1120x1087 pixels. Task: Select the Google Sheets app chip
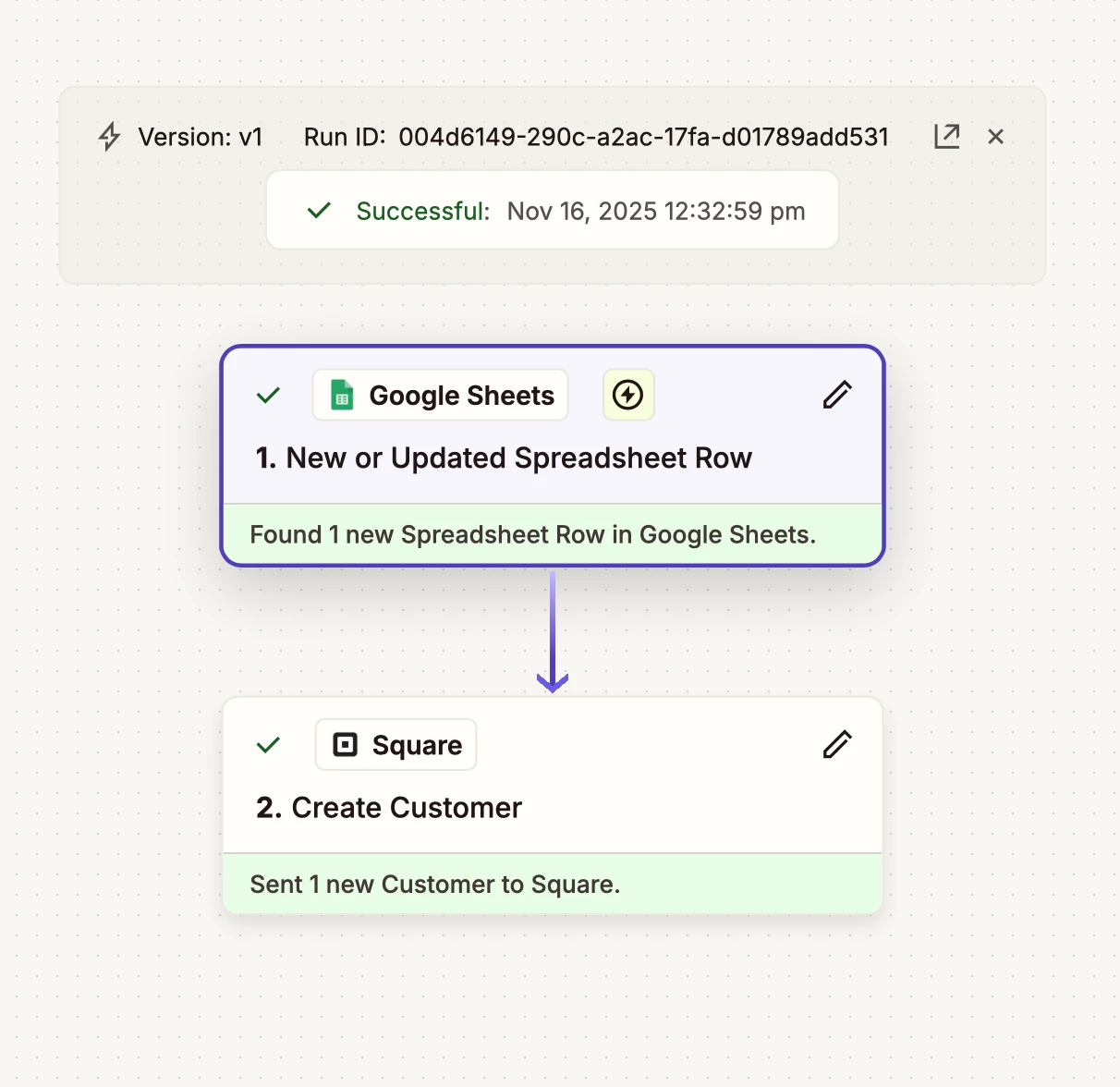440,395
